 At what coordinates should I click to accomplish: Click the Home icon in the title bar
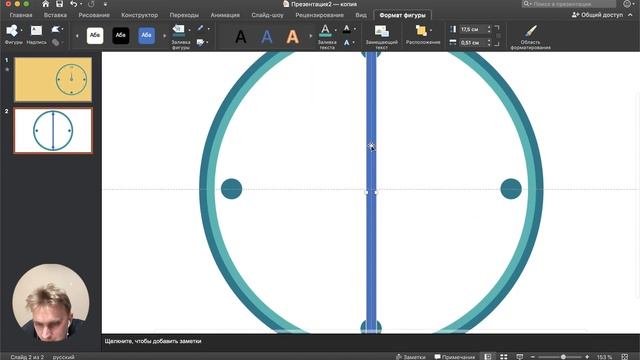tap(45, 4)
